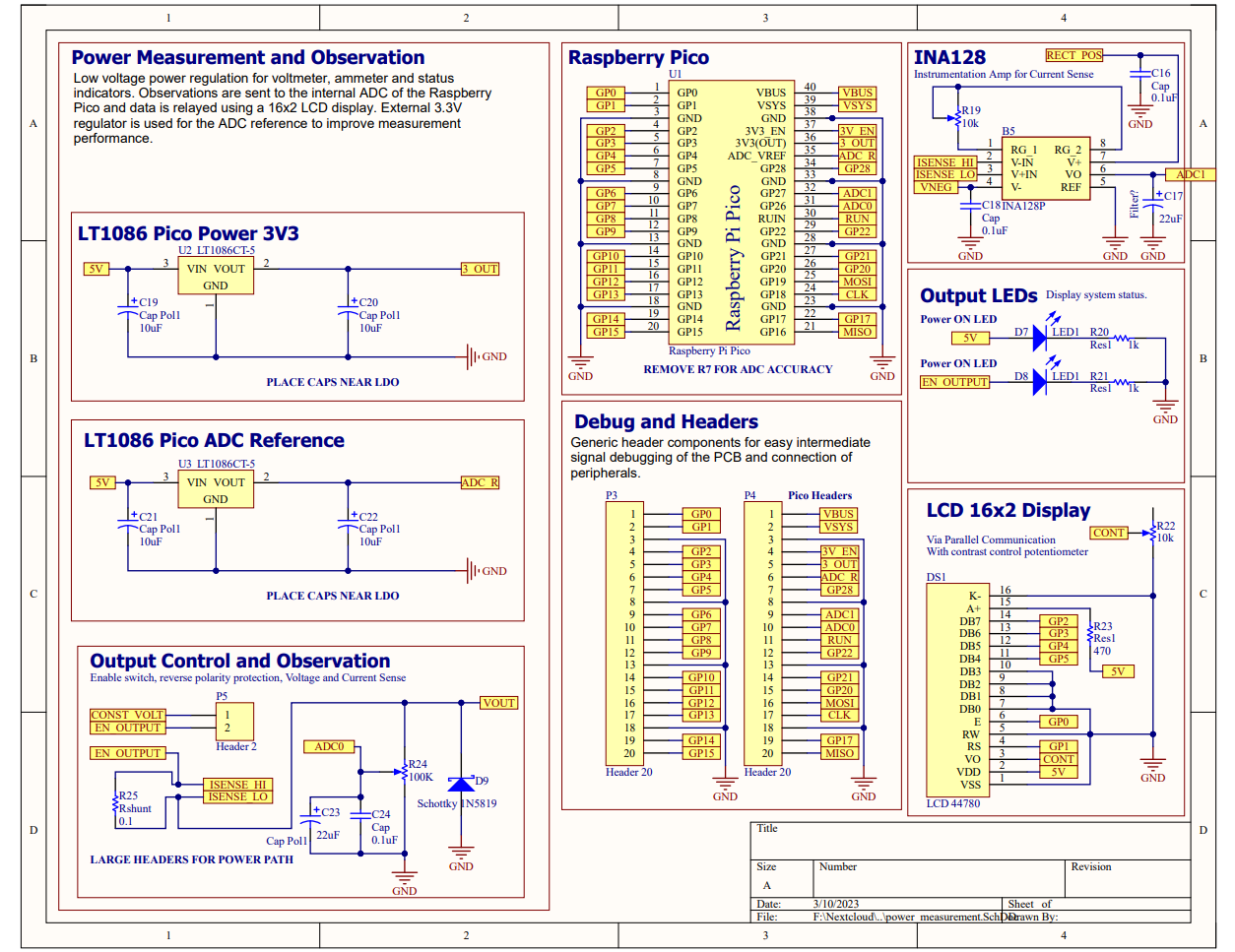The height and width of the screenshot is (952, 1235).
Task: Select the U2 LT1086CT-5 regulator block
Action: (x=215, y=277)
